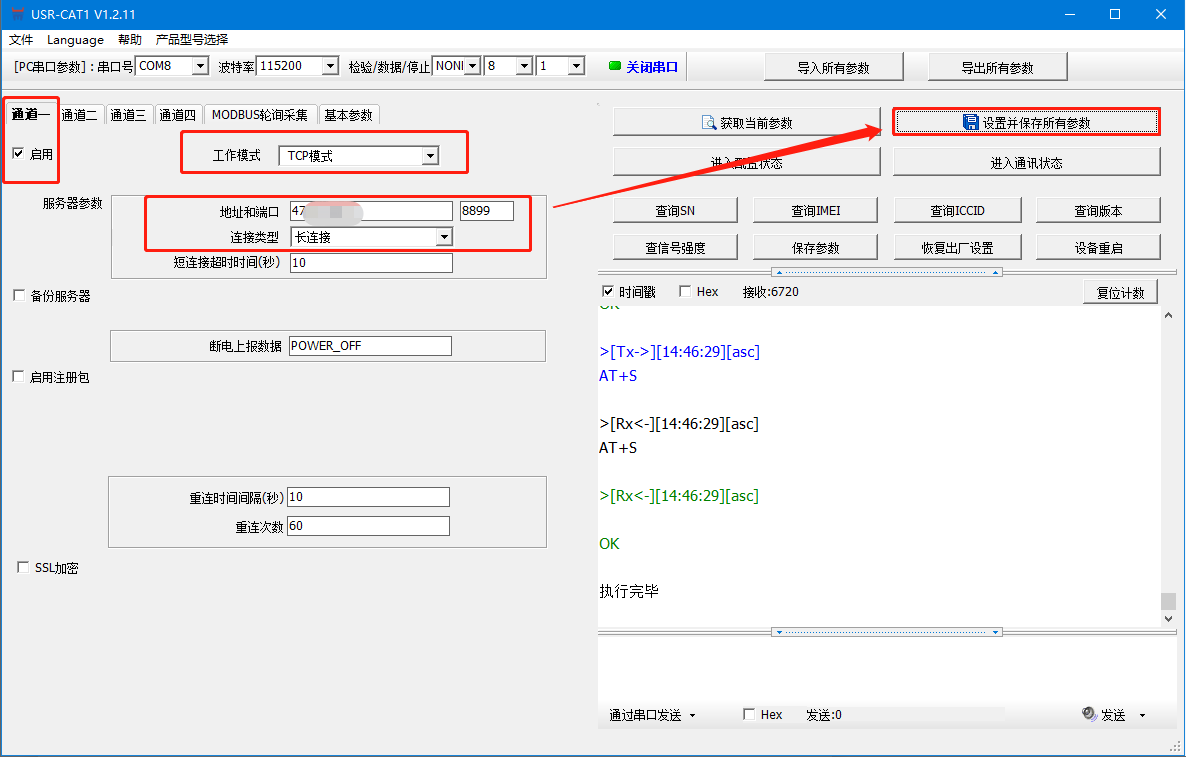Open the 产品型号选择 menu

192,40
